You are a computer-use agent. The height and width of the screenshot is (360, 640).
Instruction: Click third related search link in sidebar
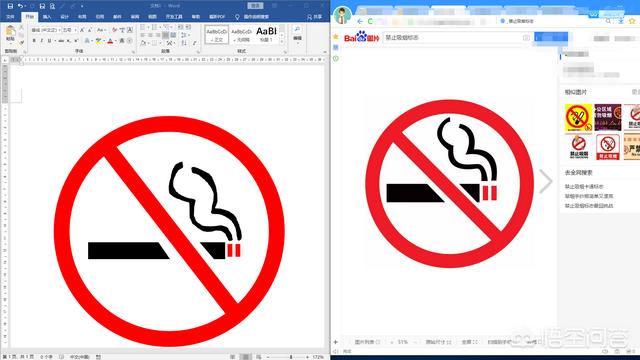[589, 206]
